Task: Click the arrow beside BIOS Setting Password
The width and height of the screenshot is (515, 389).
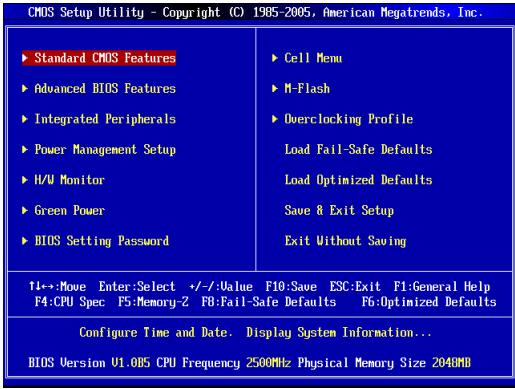Action: pyautogui.click(x=25, y=241)
